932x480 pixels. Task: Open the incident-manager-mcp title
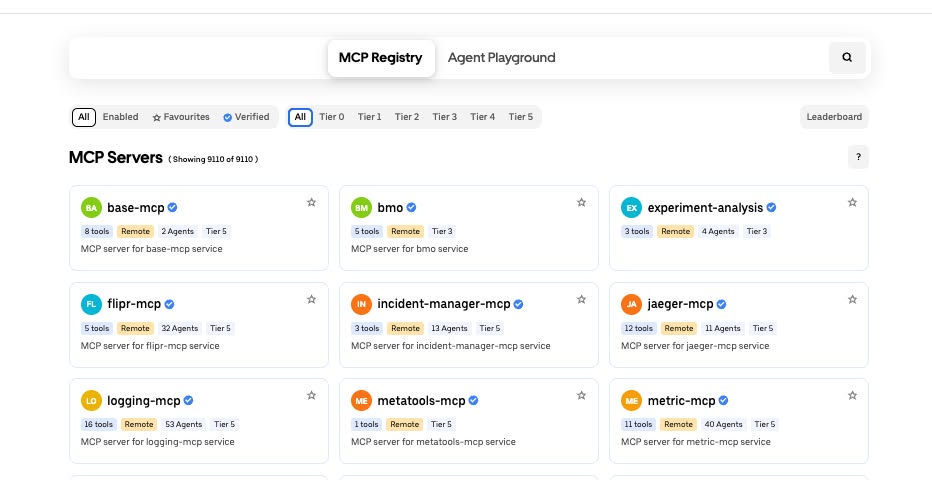tap(444, 304)
